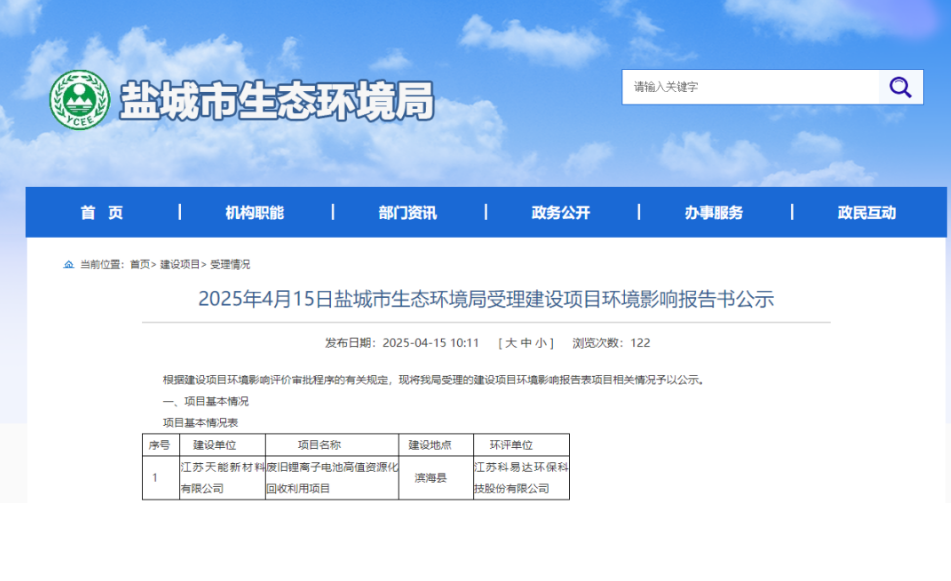Click 受理情况 breadcrumb link
Screen dimensions: 951x581
230,265
